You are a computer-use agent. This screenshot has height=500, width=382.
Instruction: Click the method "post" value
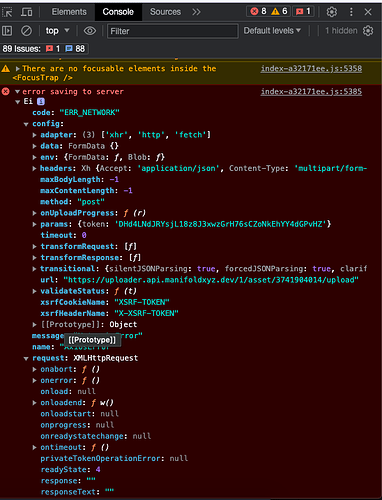pyautogui.click(x=91, y=202)
